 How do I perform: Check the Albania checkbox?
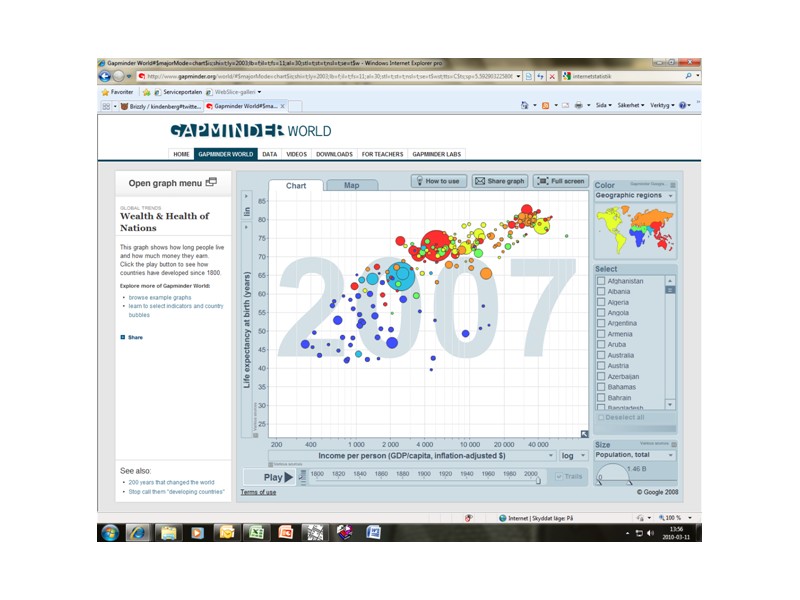(x=601, y=291)
